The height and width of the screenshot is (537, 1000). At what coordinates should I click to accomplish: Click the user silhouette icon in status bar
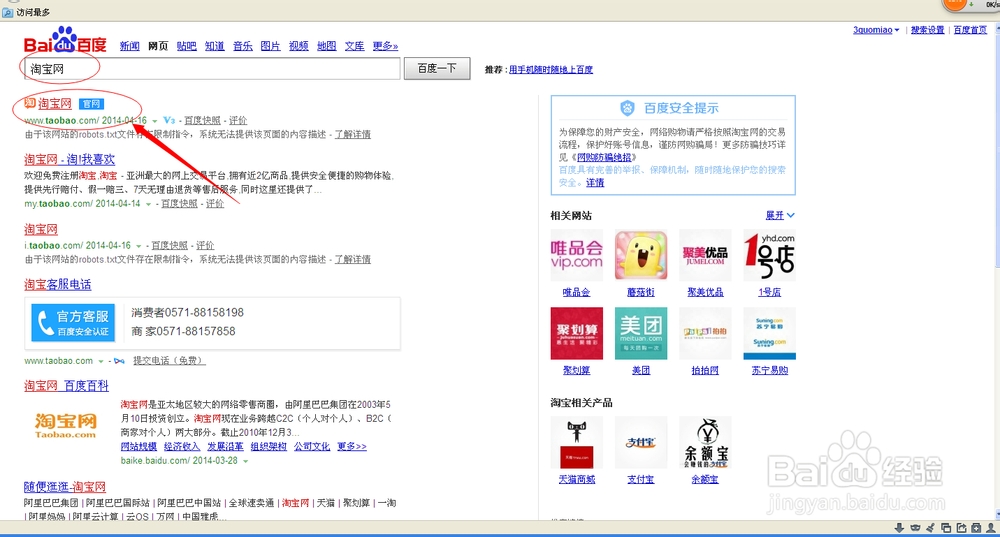[991, 528]
